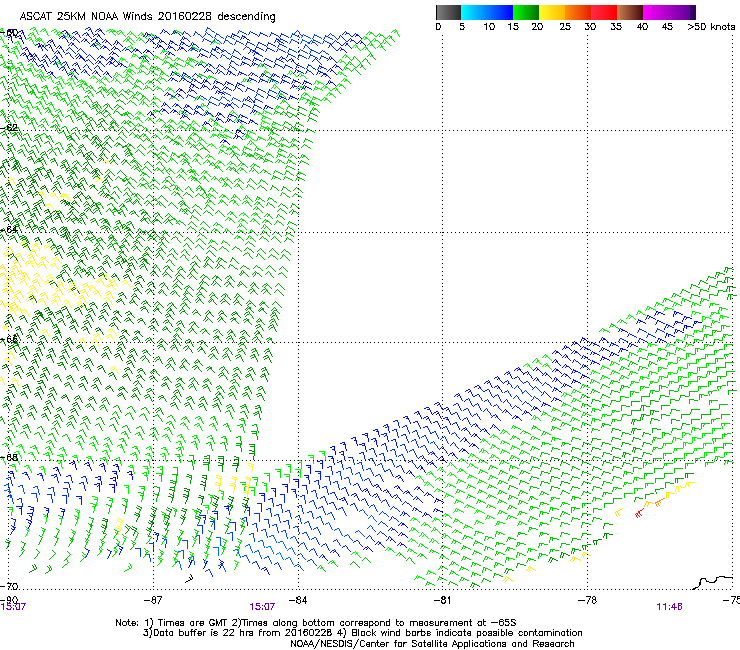Image resolution: width=740 pixels, height=650 pixels.
Task: Click the purple '15:07' time label under -90
Action: pyautogui.click(x=13, y=607)
